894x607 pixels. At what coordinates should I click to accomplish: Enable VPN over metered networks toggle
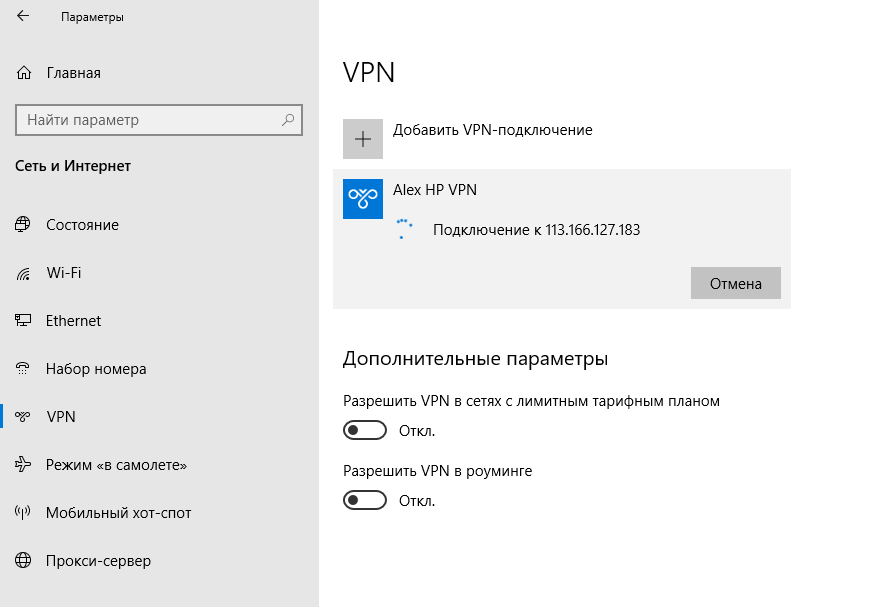(365, 430)
